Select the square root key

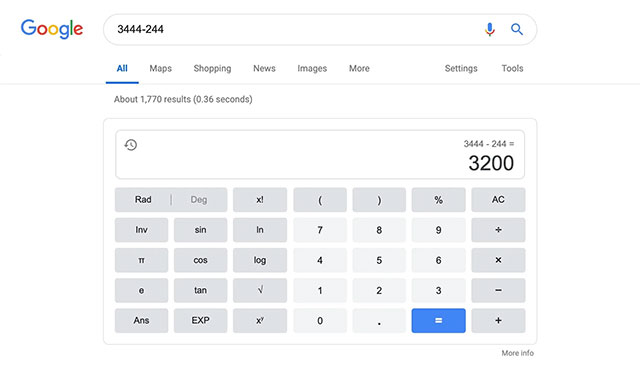coord(260,290)
